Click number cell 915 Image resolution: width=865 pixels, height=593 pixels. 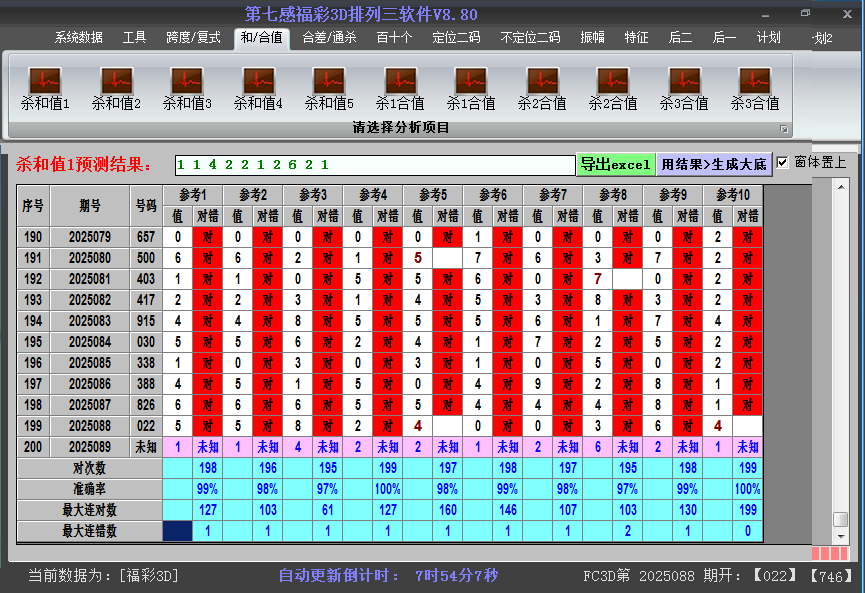146,321
